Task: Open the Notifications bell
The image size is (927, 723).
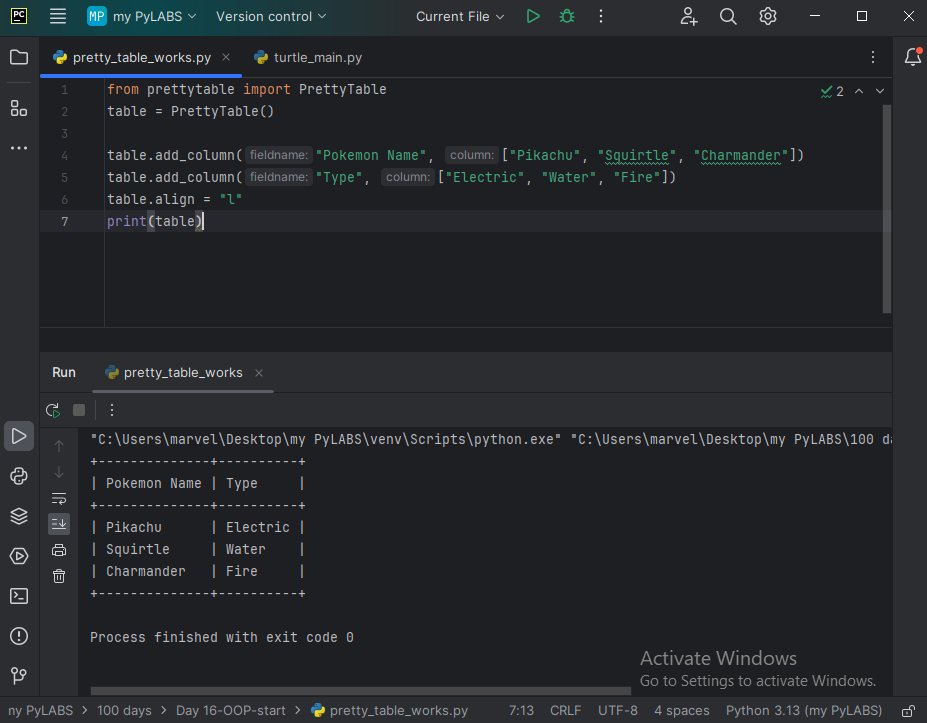Action: pos(912,57)
